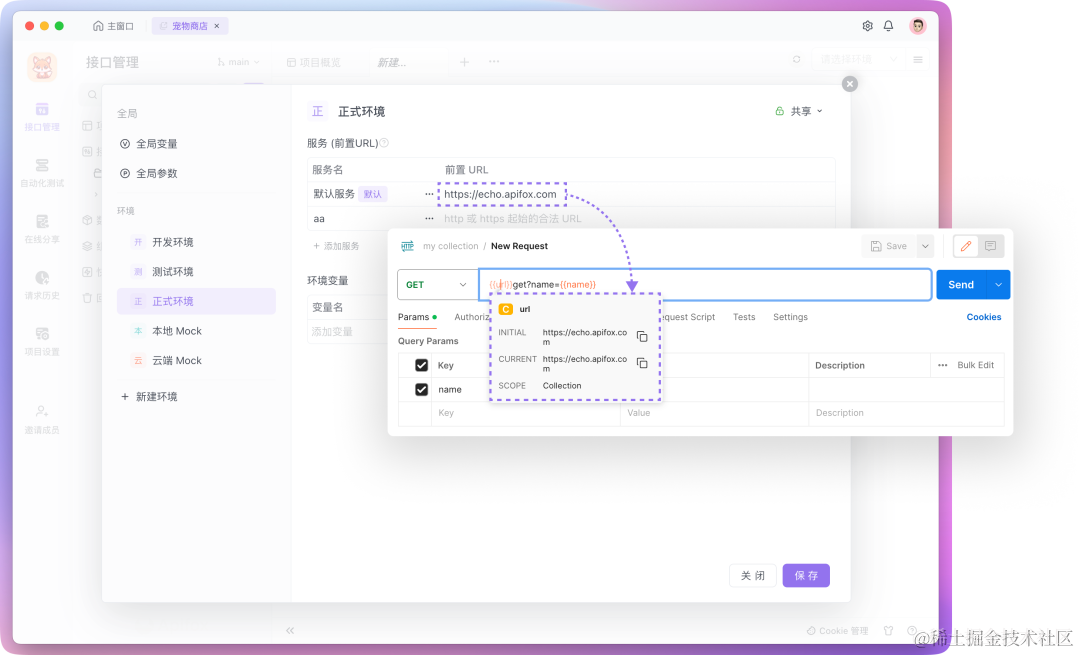Click Save button in request panel

tap(889, 246)
